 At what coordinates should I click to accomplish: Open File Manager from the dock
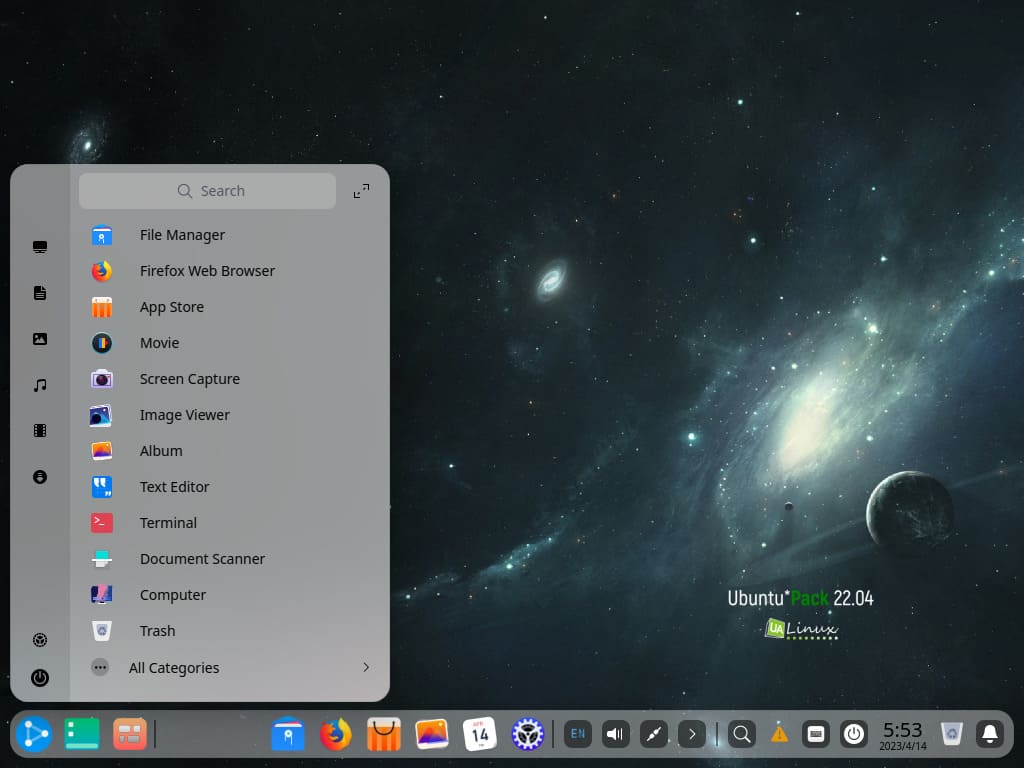click(287, 733)
